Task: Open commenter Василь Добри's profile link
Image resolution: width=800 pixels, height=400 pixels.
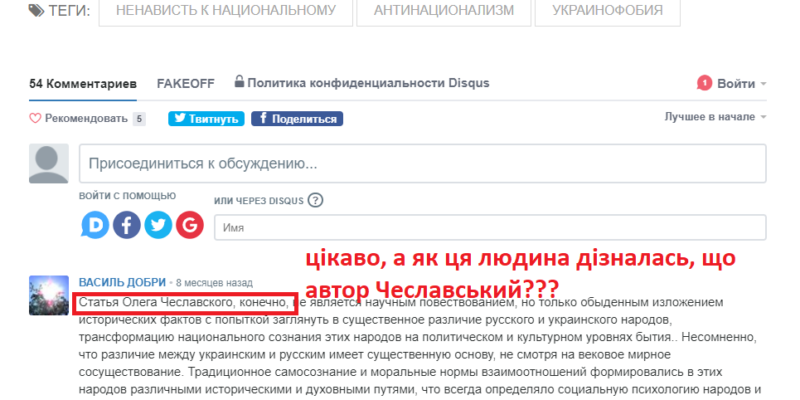Action: [123, 282]
